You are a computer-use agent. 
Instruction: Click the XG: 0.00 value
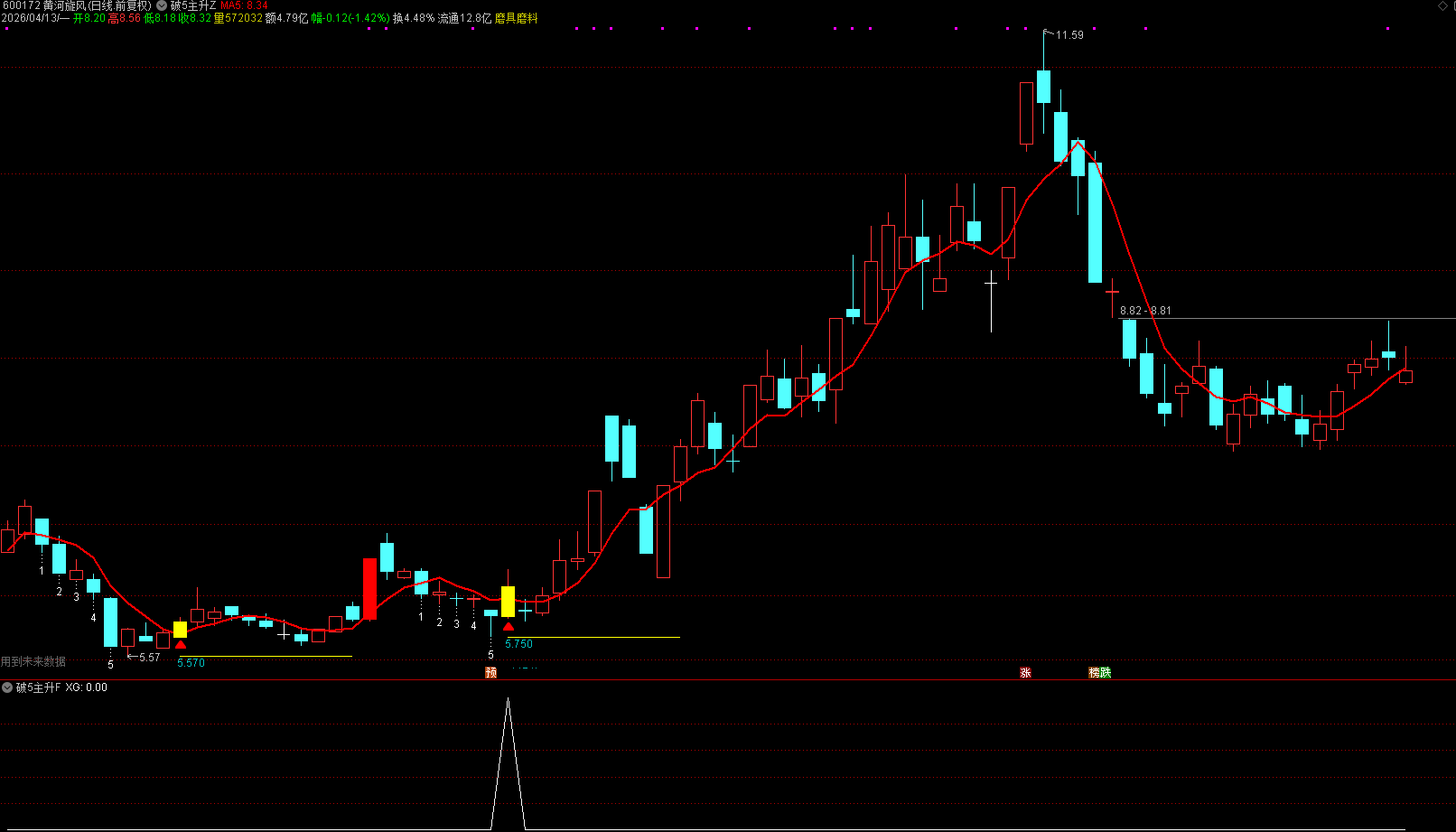pyautogui.click(x=86, y=687)
